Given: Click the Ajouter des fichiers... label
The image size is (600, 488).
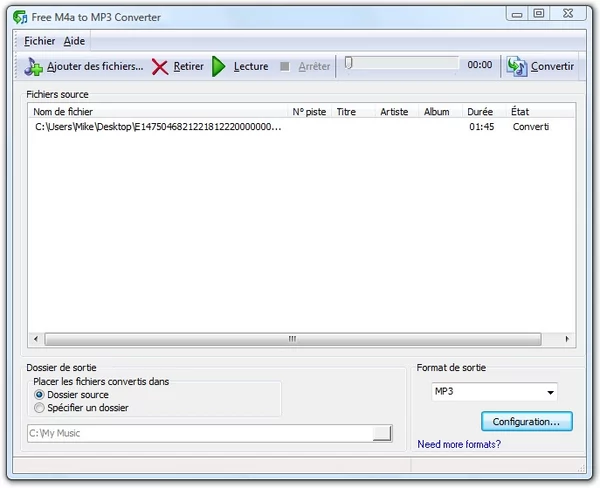Looking at the screenshot, I should pos(95,67).
